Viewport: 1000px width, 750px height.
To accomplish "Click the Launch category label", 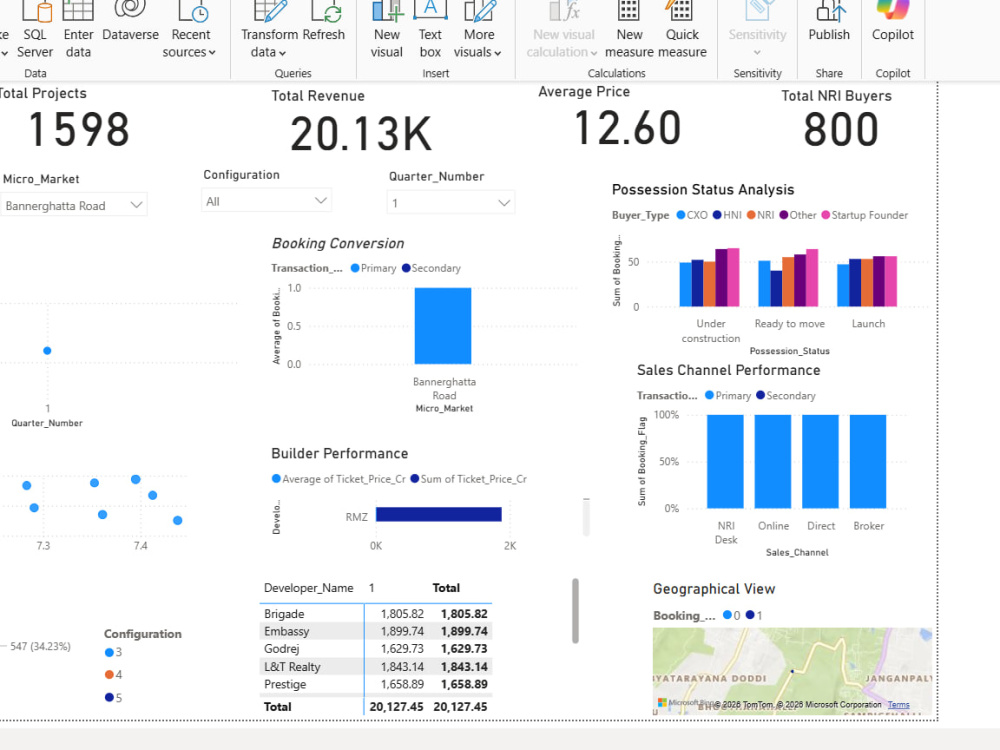I will click(x=868, y=324).
